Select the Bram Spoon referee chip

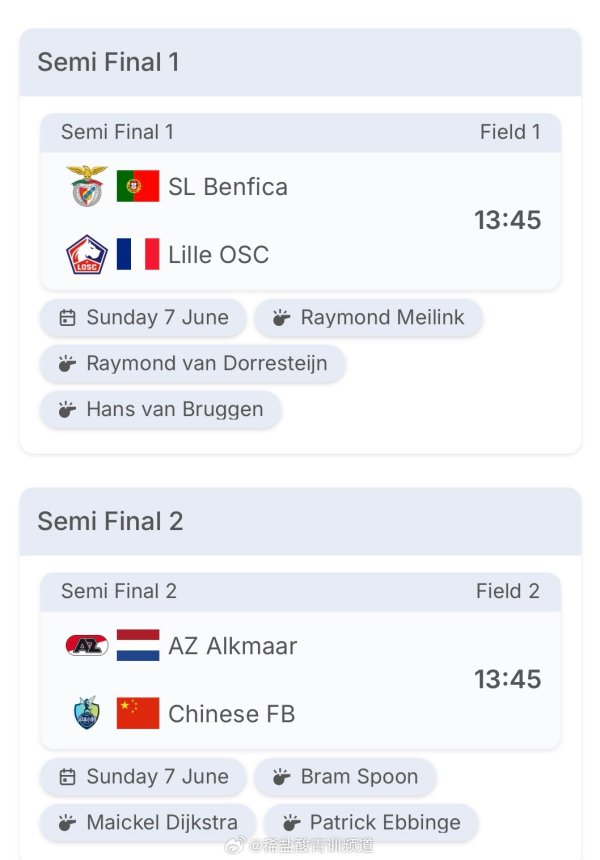coord(345,777)
